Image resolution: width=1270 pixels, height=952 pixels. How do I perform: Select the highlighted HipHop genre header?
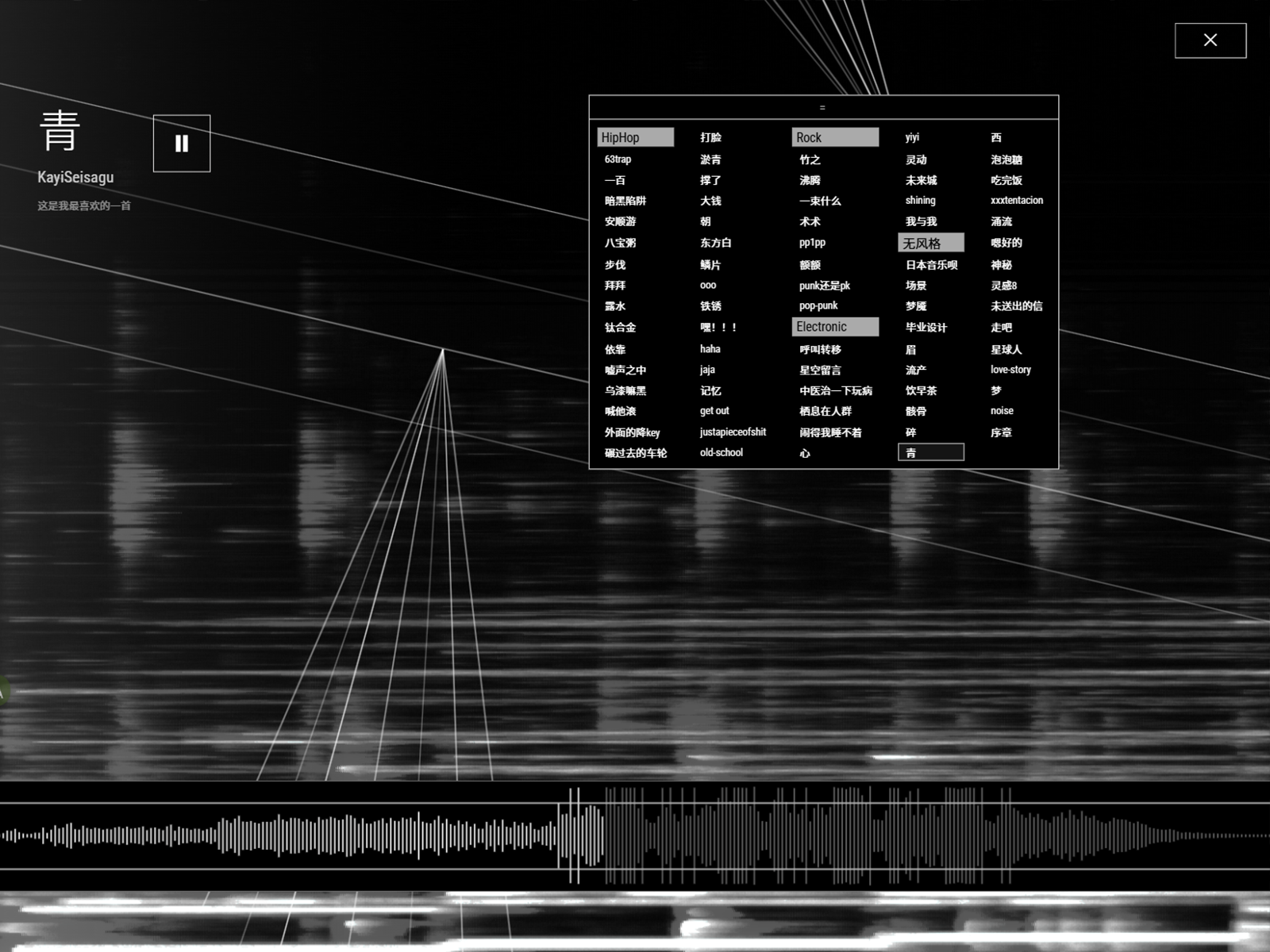635,136
